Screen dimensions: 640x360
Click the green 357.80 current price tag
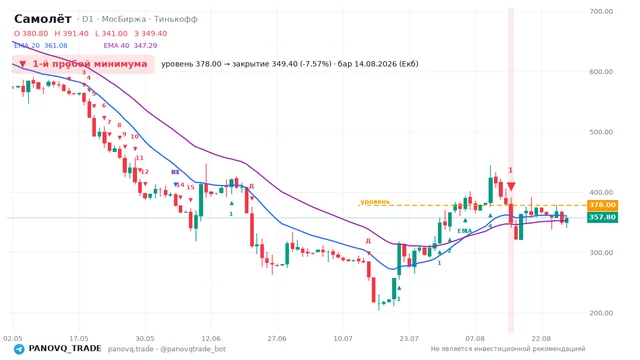tap(602, 217)
